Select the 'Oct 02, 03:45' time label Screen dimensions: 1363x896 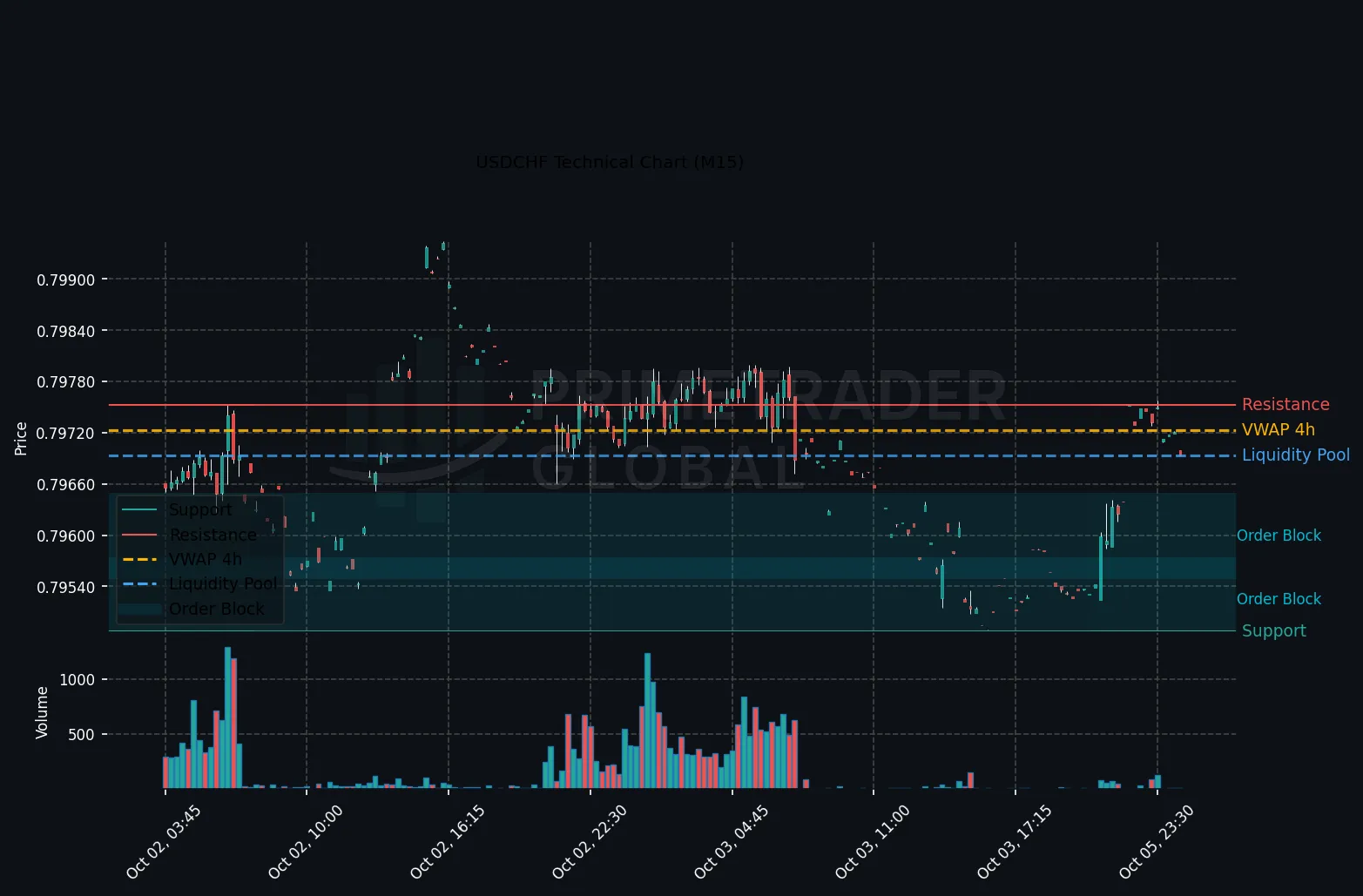point(164,842)
